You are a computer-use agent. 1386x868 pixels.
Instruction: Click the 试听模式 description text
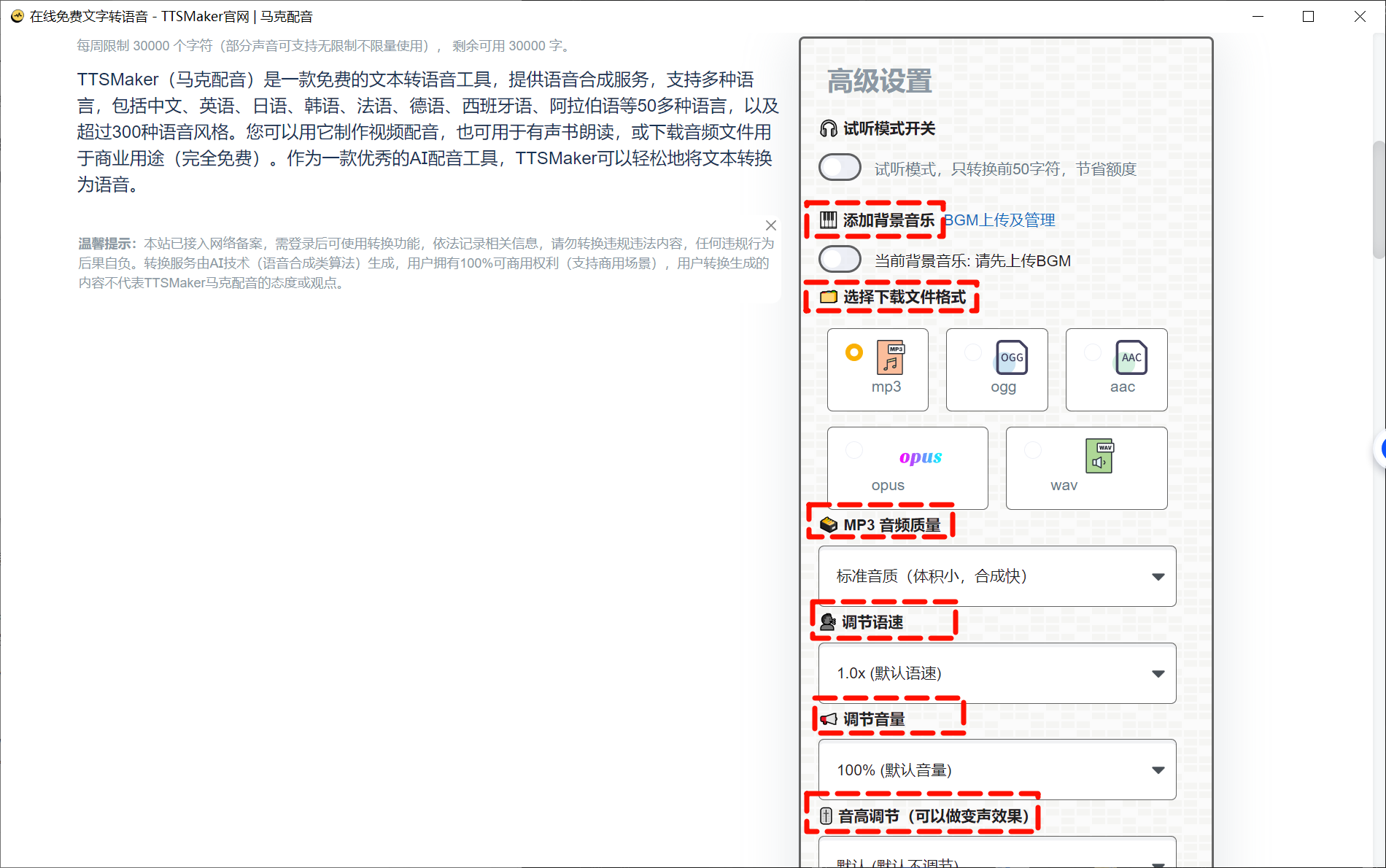pos(1005,169)
